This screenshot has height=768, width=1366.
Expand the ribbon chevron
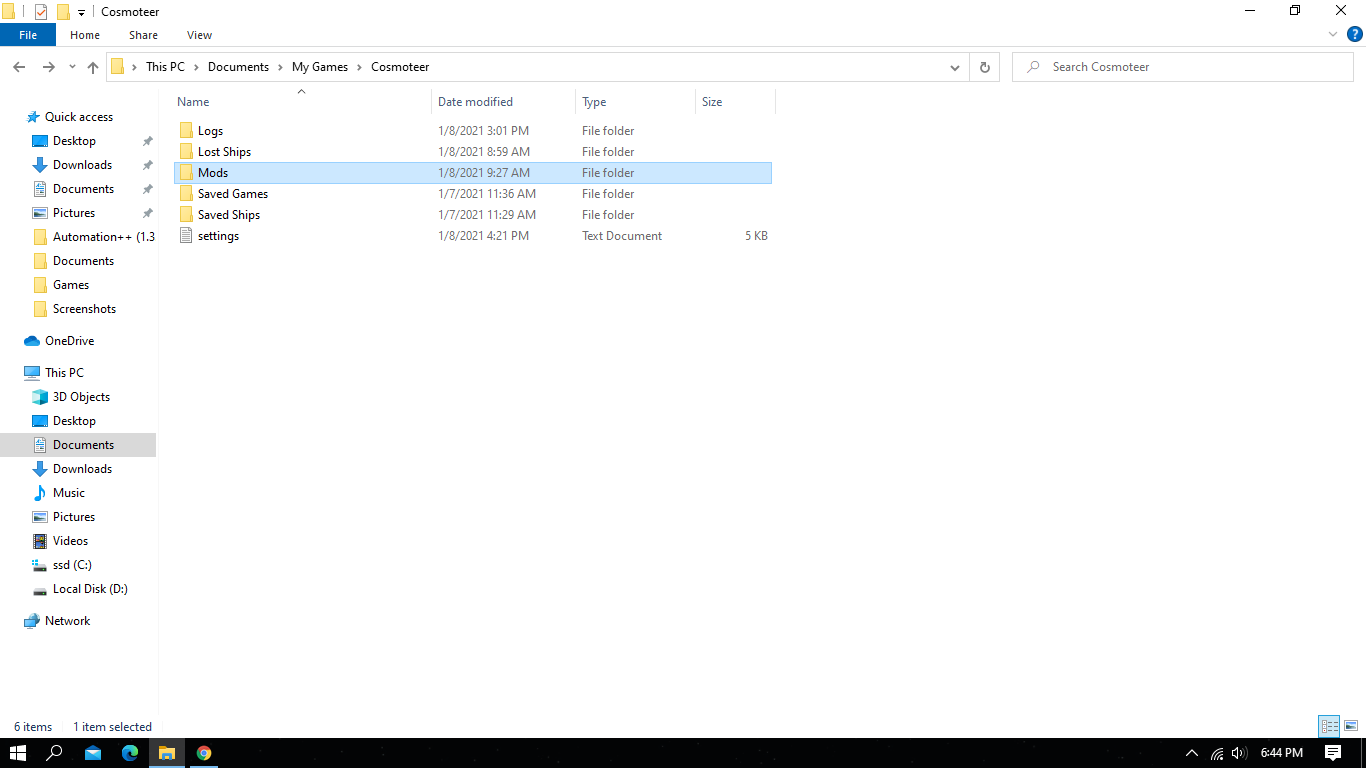click(x=1333, y=34)
